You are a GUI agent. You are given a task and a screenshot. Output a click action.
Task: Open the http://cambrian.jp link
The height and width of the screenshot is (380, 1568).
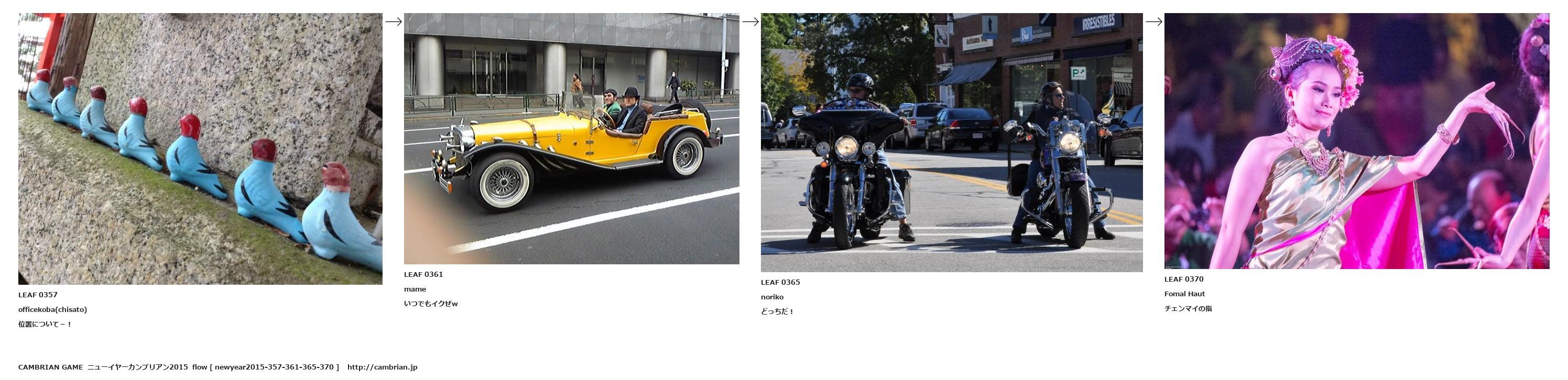[x=382, y=367]
